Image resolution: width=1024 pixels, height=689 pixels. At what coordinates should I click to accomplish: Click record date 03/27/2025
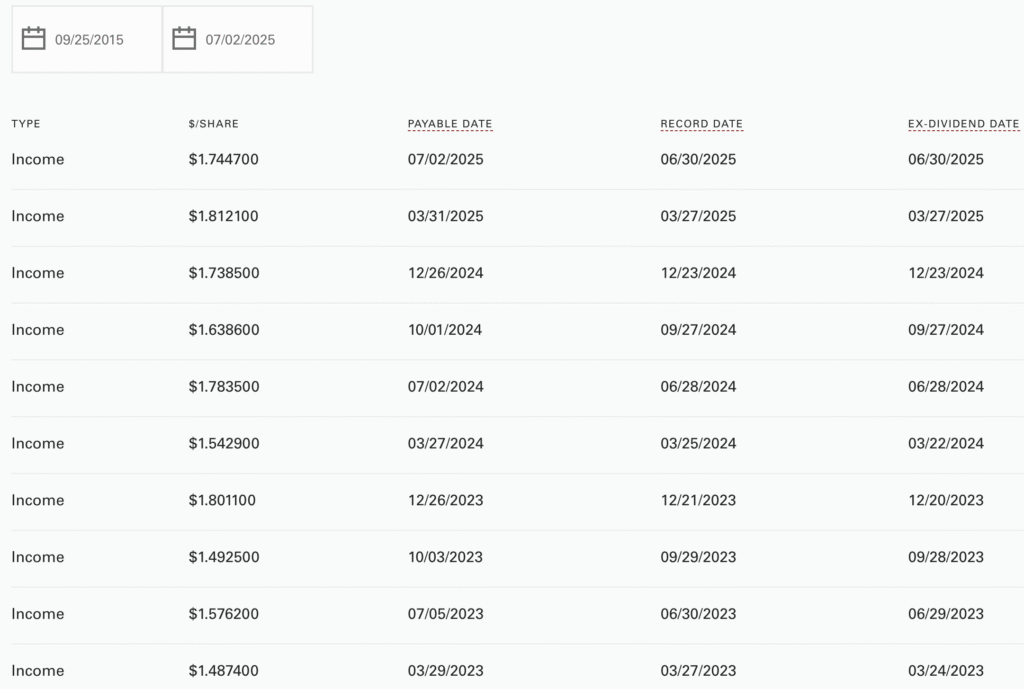coord(698,216)
